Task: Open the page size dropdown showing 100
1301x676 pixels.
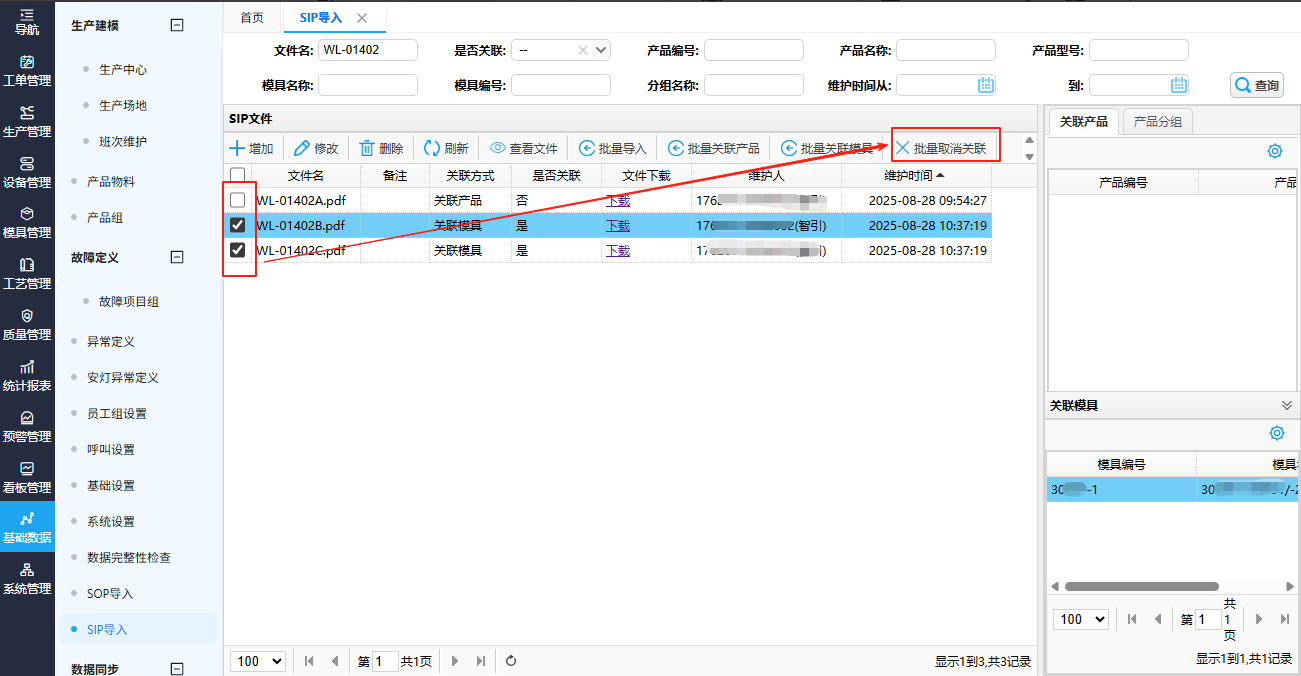Action: (x=258, y=661)
